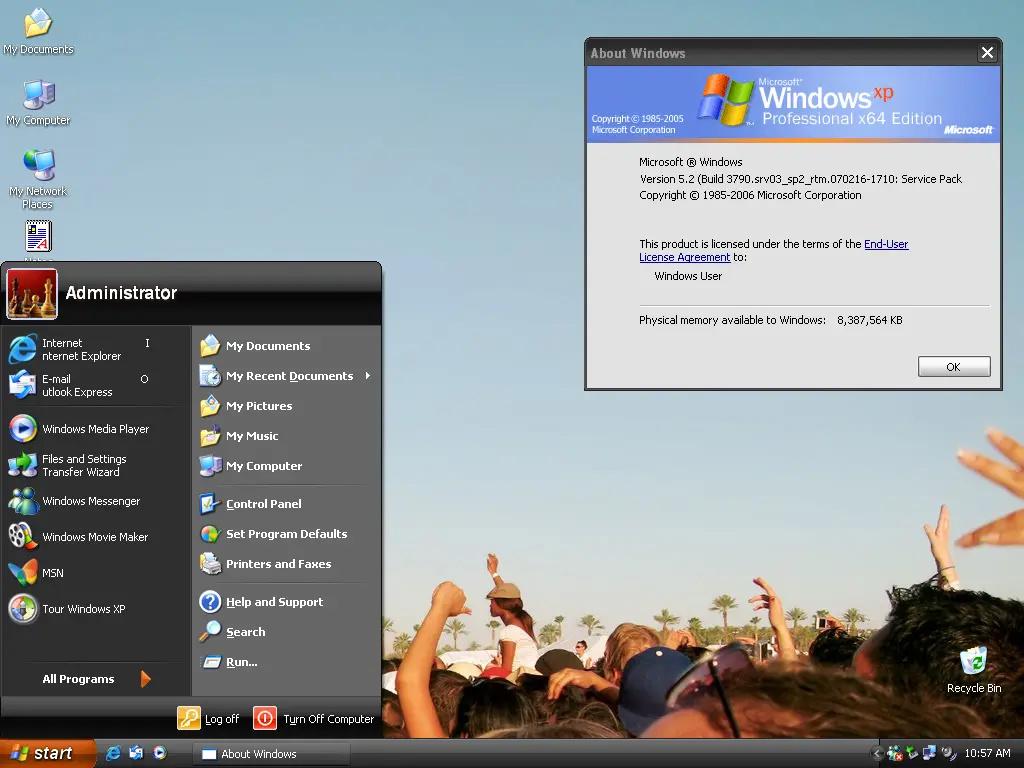This screenshot has width=1024, height=768.
Task: Click Turn Off Computer button
Action: pos(313,718)
